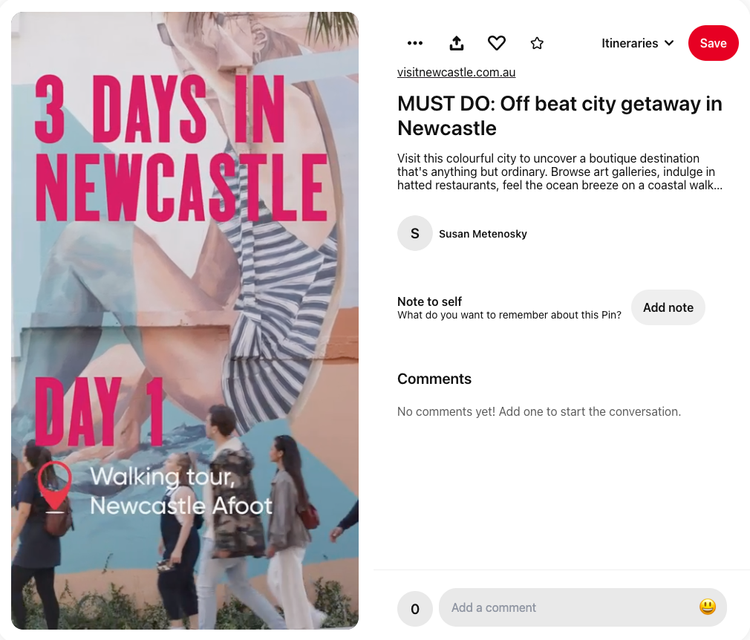Select the Comments section heading
The width and height of the screenshot is (750, 640).
434,379
